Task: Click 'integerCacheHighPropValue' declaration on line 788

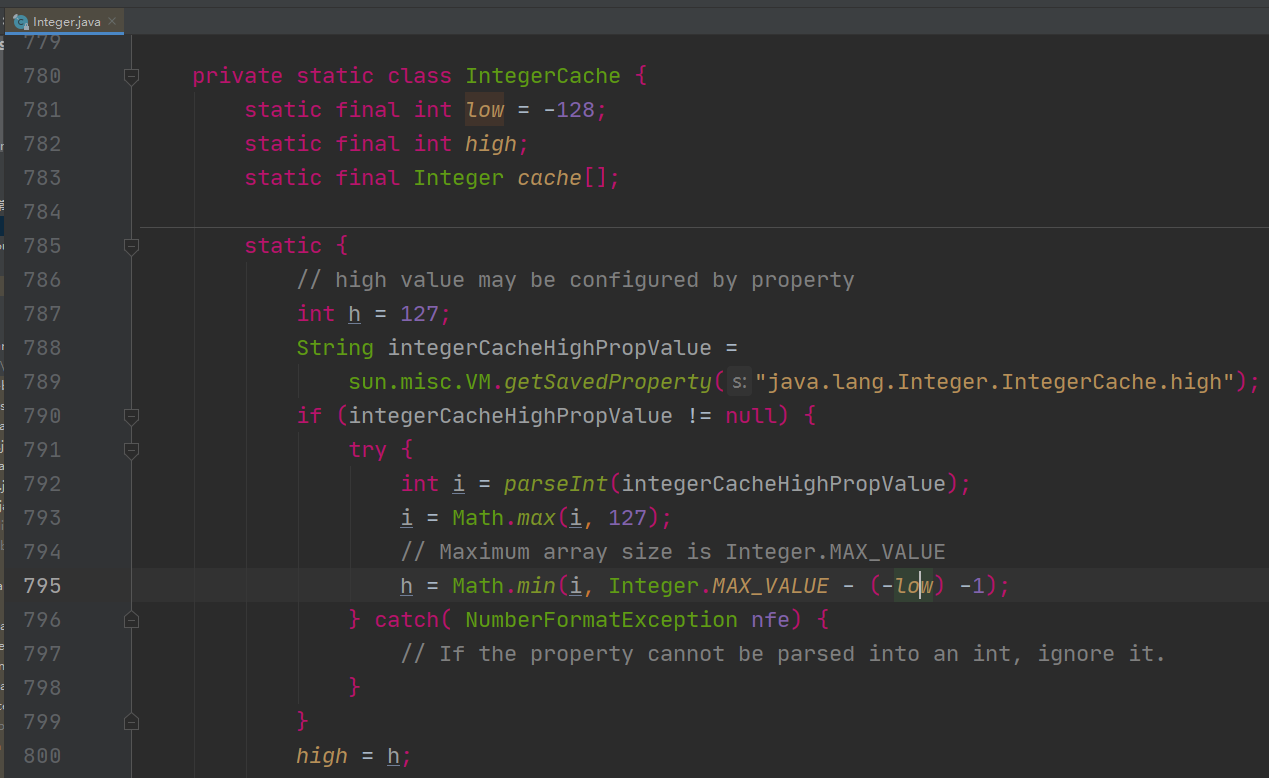Action: click(549, 348)
